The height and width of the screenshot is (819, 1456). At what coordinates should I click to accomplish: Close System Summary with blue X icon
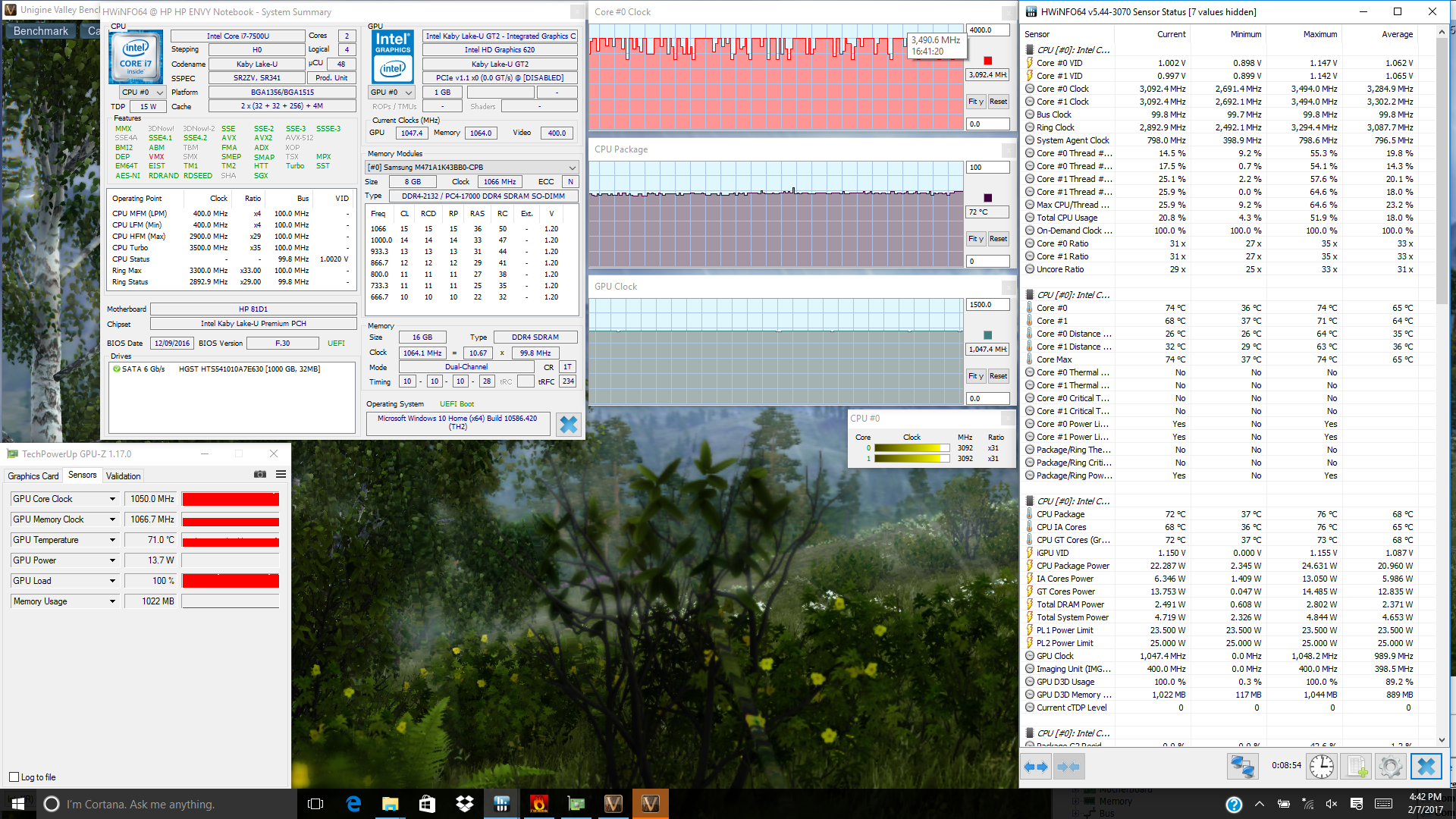click(x=568, y=425)
